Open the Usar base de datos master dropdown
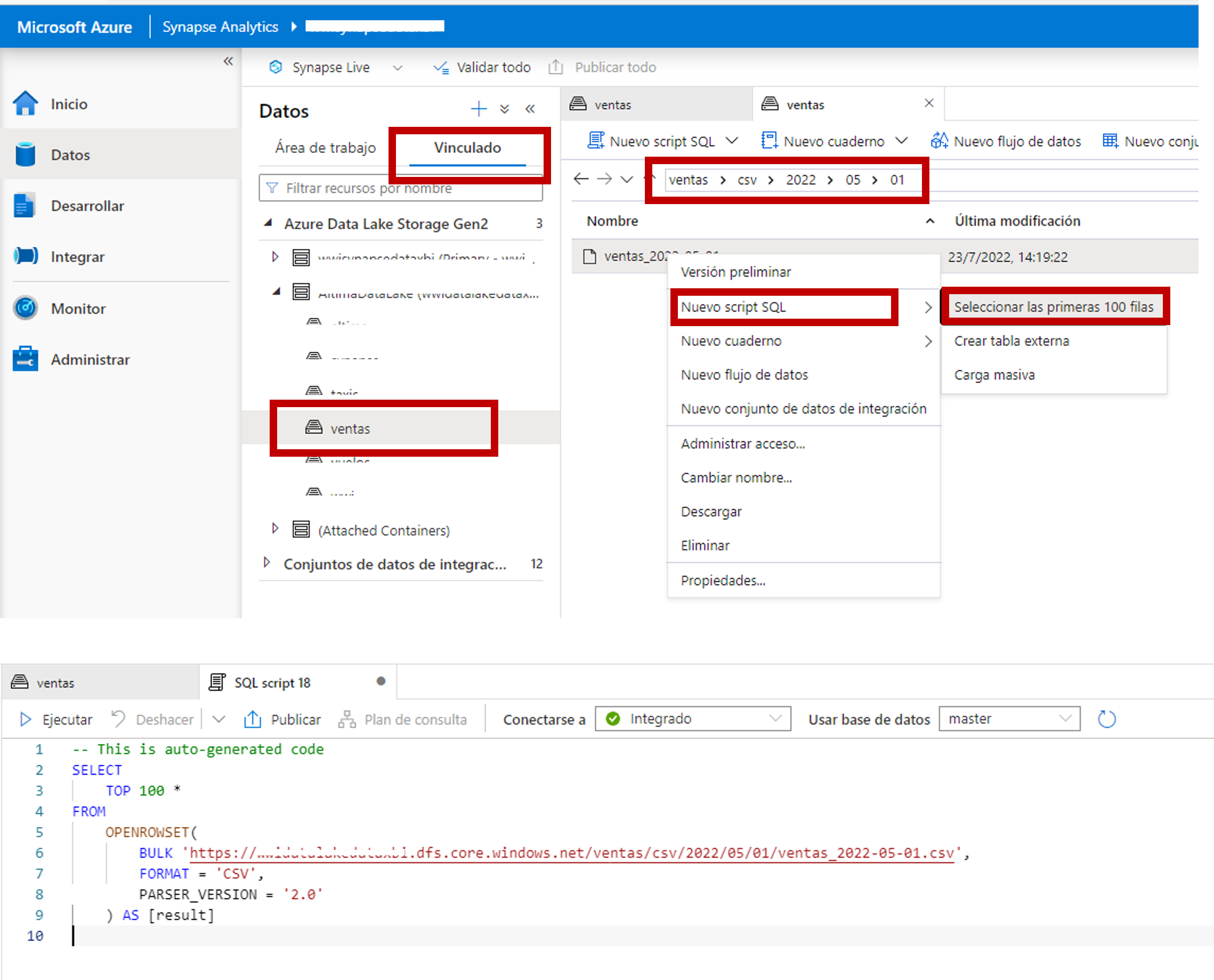The image size is (1214, 980). coord(1009,719)
